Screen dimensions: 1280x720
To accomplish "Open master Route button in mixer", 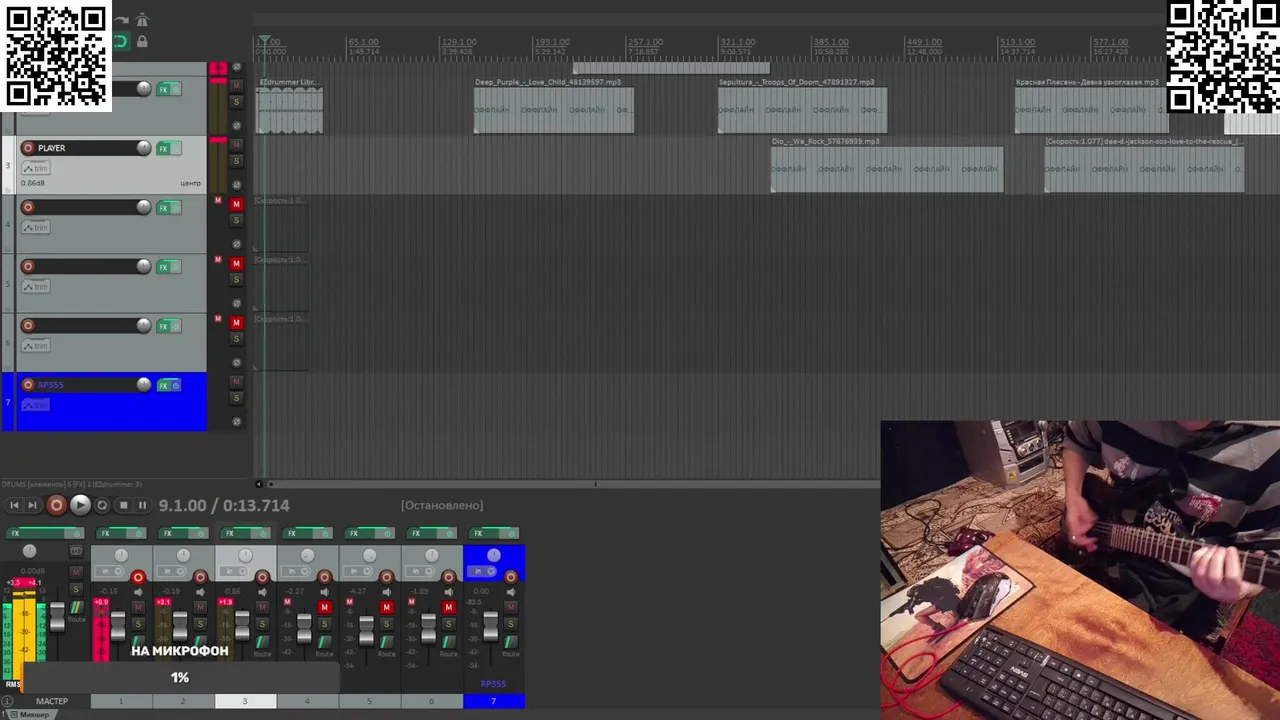I will tap(75, 607).
